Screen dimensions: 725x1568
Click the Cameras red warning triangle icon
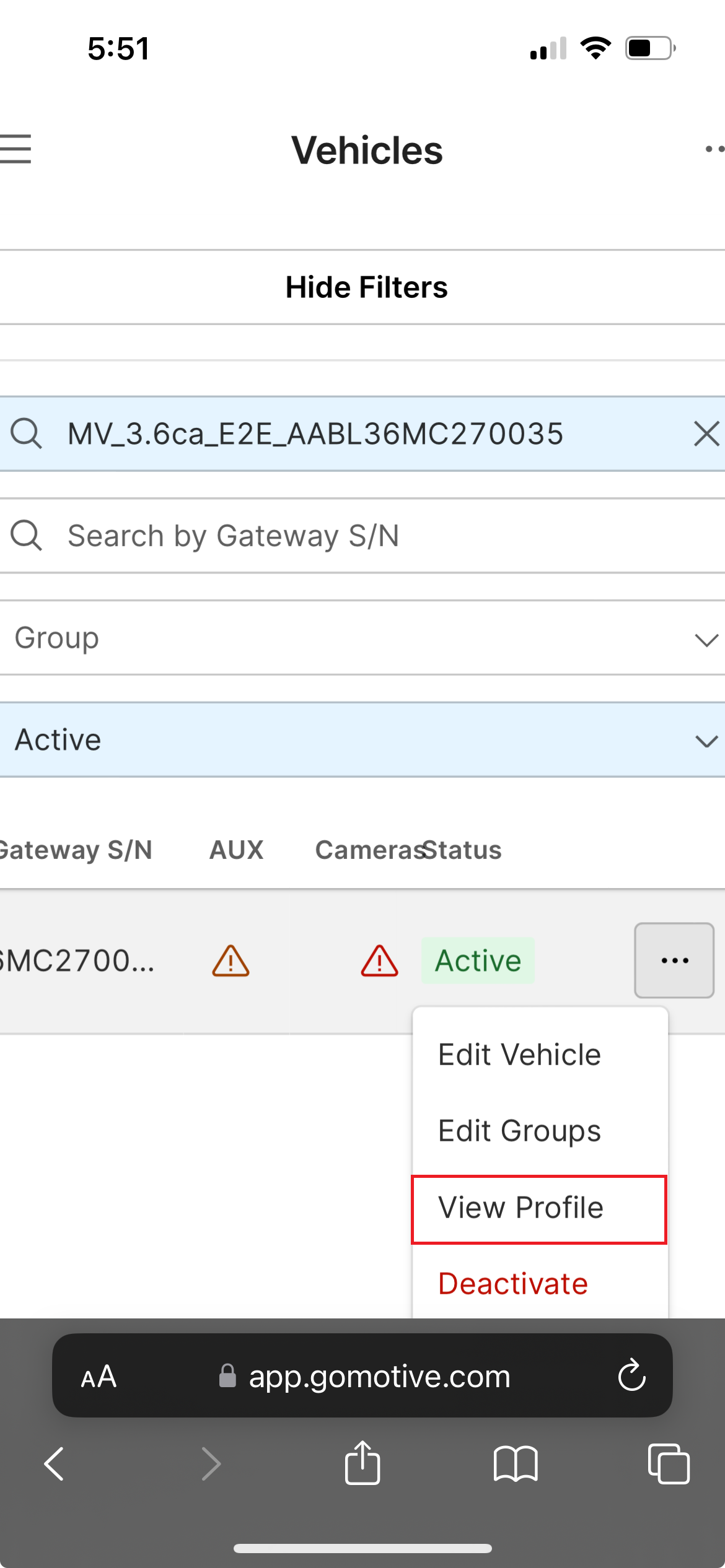point(379,960)
